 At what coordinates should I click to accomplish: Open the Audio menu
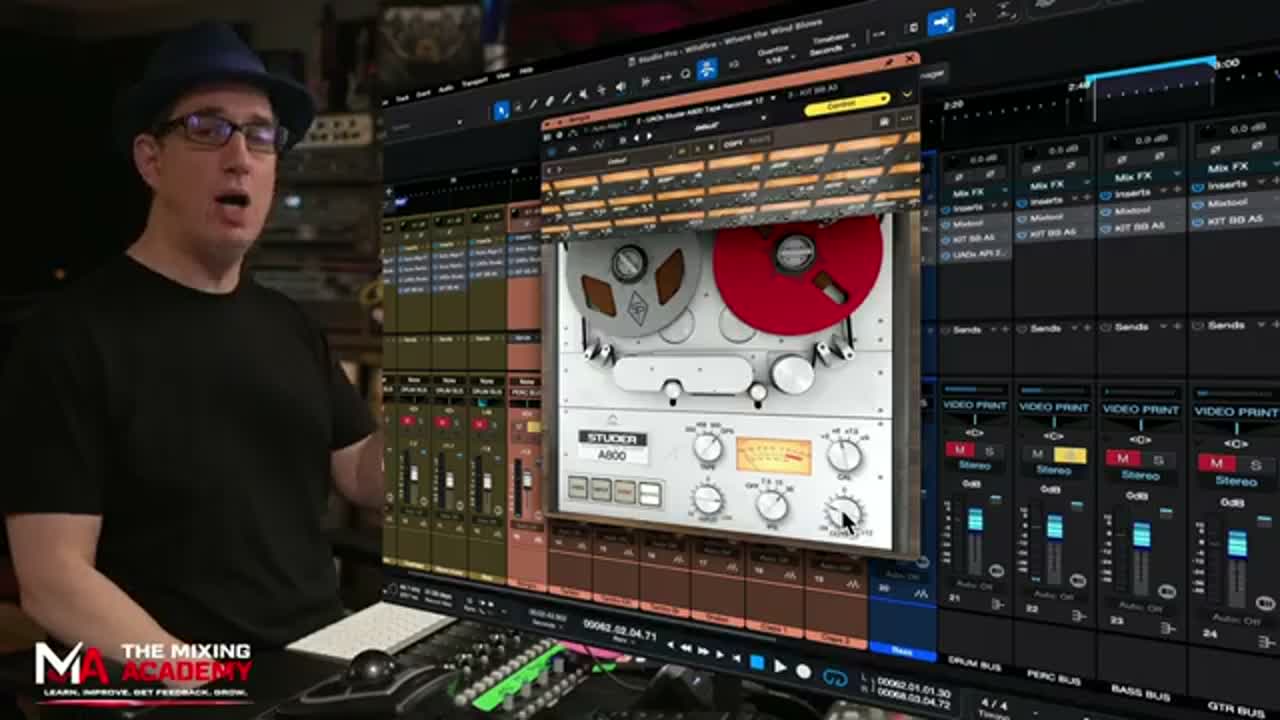click(446, 90)
